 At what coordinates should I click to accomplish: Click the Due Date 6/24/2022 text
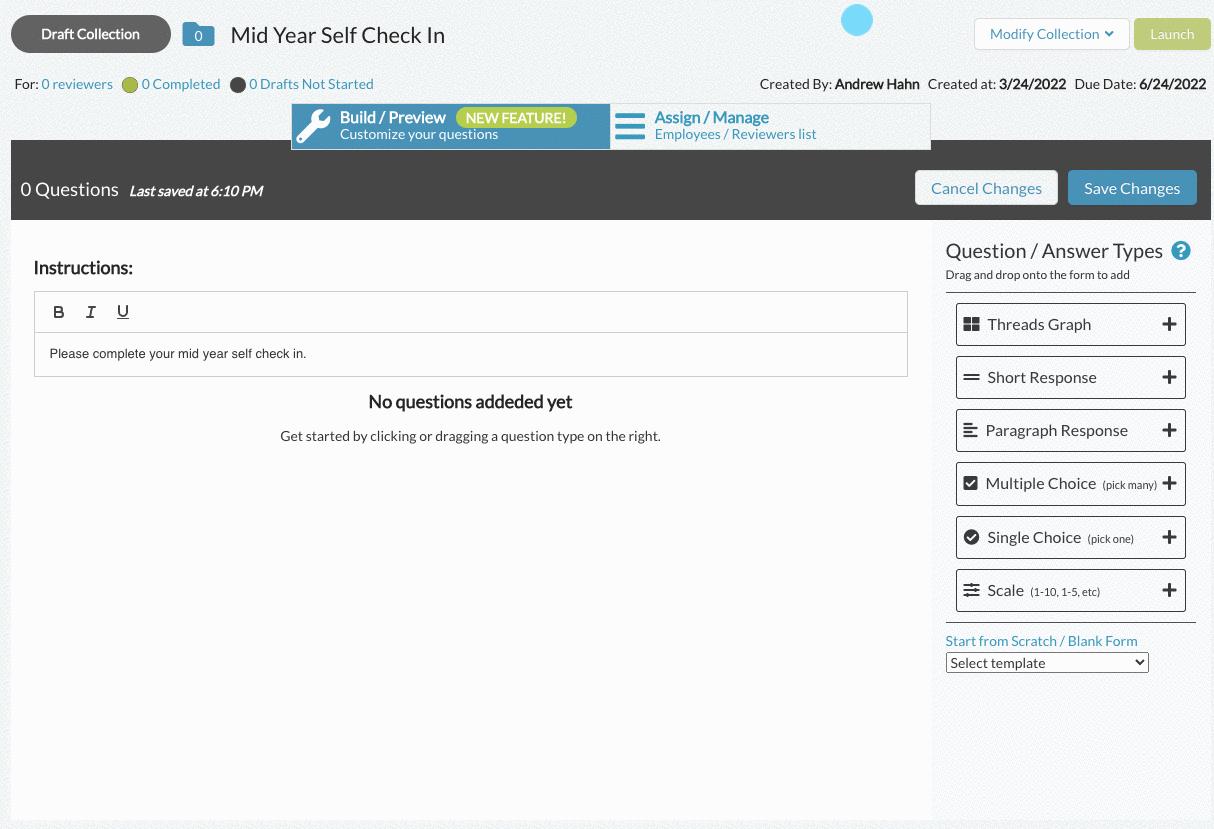(1140, 84)
